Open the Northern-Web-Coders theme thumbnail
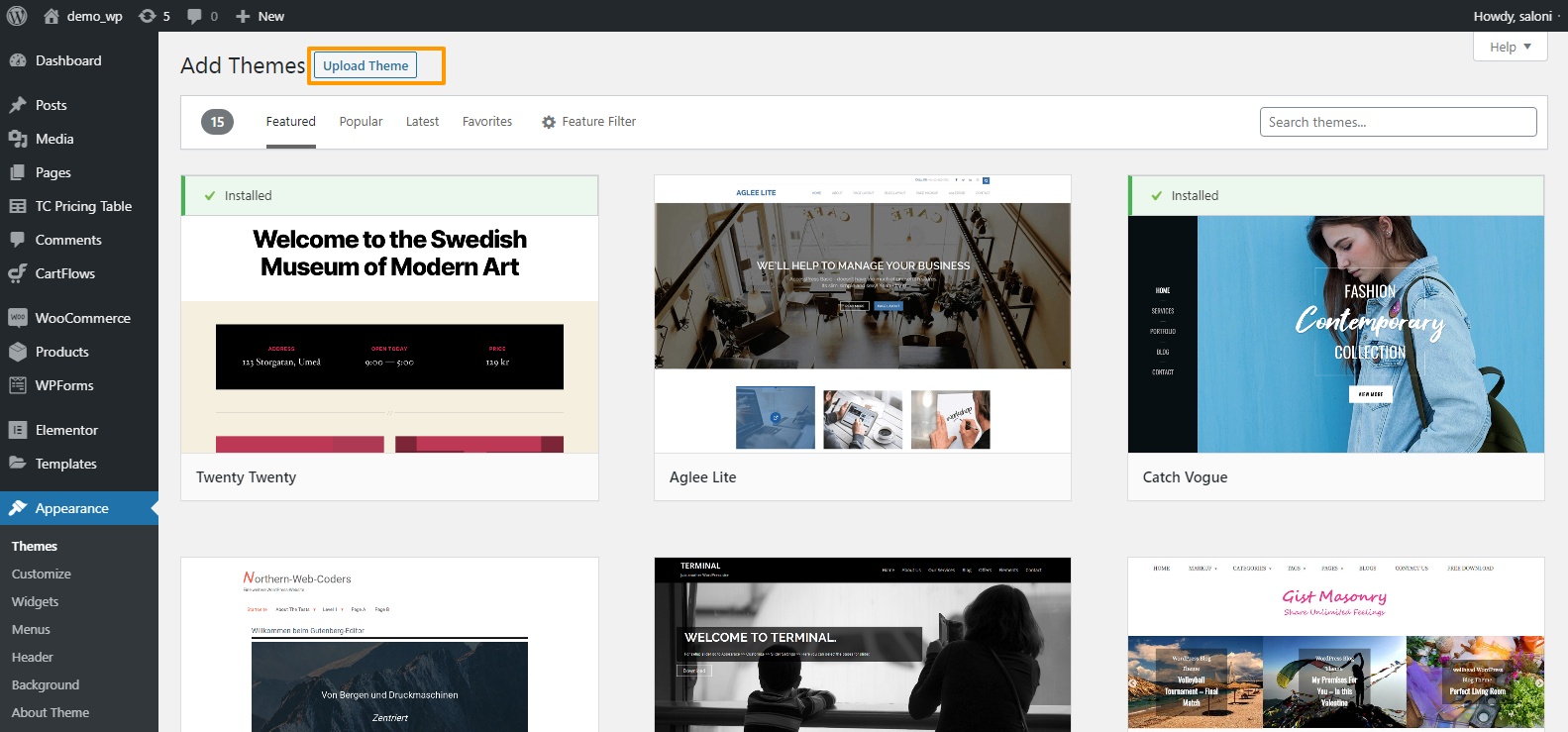The width and height of the screenshot is (1568, 732). point(389,645)
